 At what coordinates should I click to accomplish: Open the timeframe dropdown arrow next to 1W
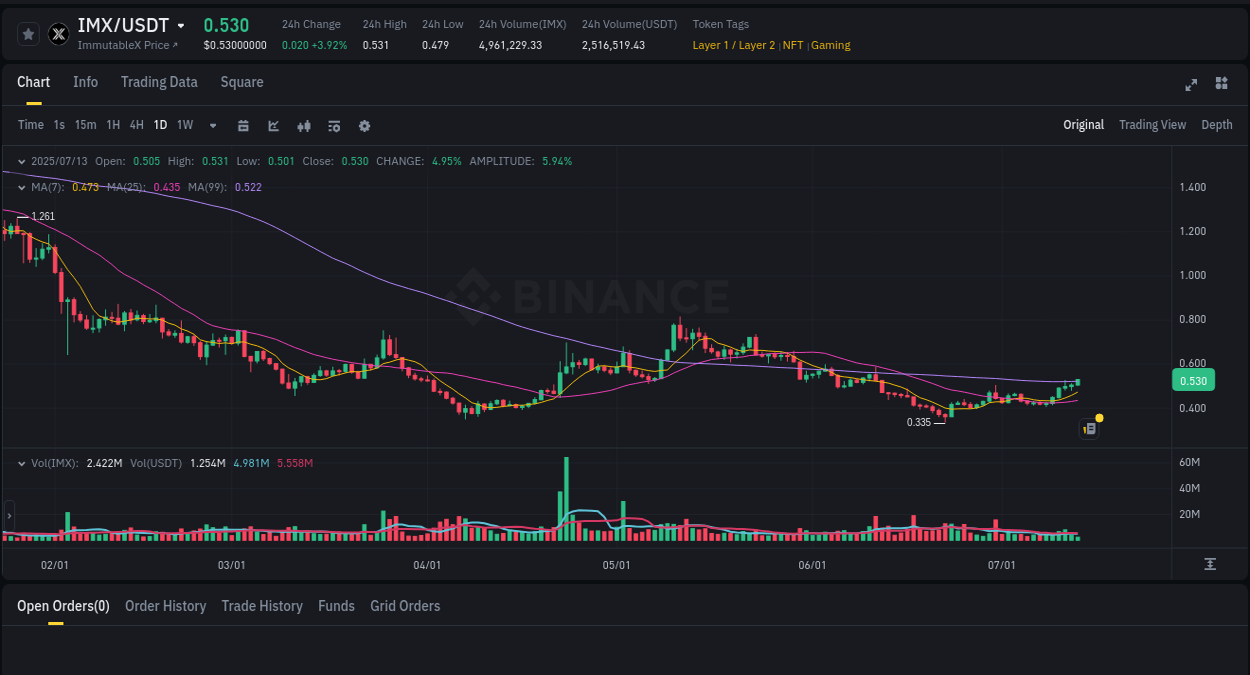pyautogui.click(x=212, y=125)
